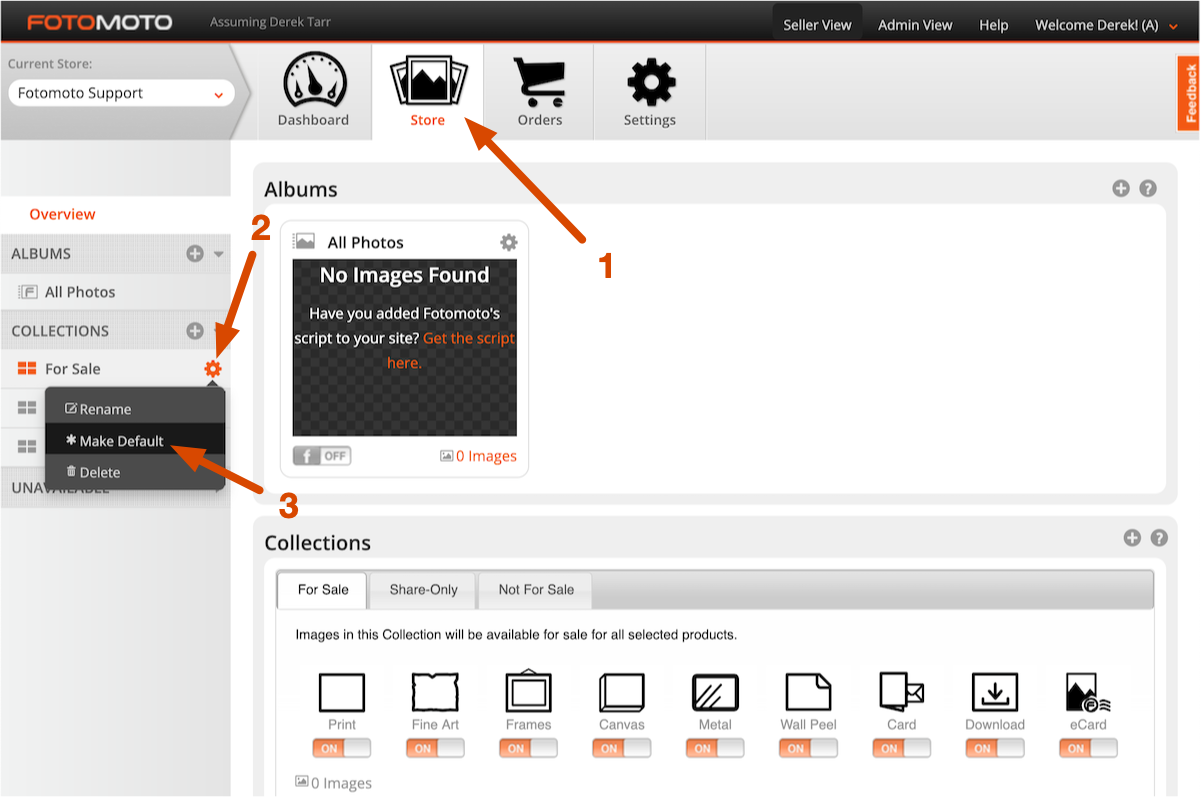Collapse the Albums section arrow in sidebar

point(218,254)
